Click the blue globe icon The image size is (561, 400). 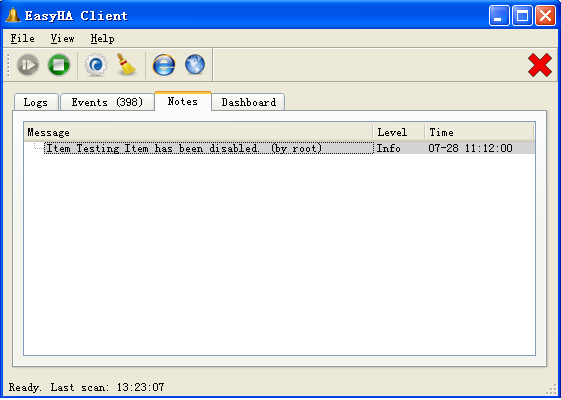coord(195,65)
